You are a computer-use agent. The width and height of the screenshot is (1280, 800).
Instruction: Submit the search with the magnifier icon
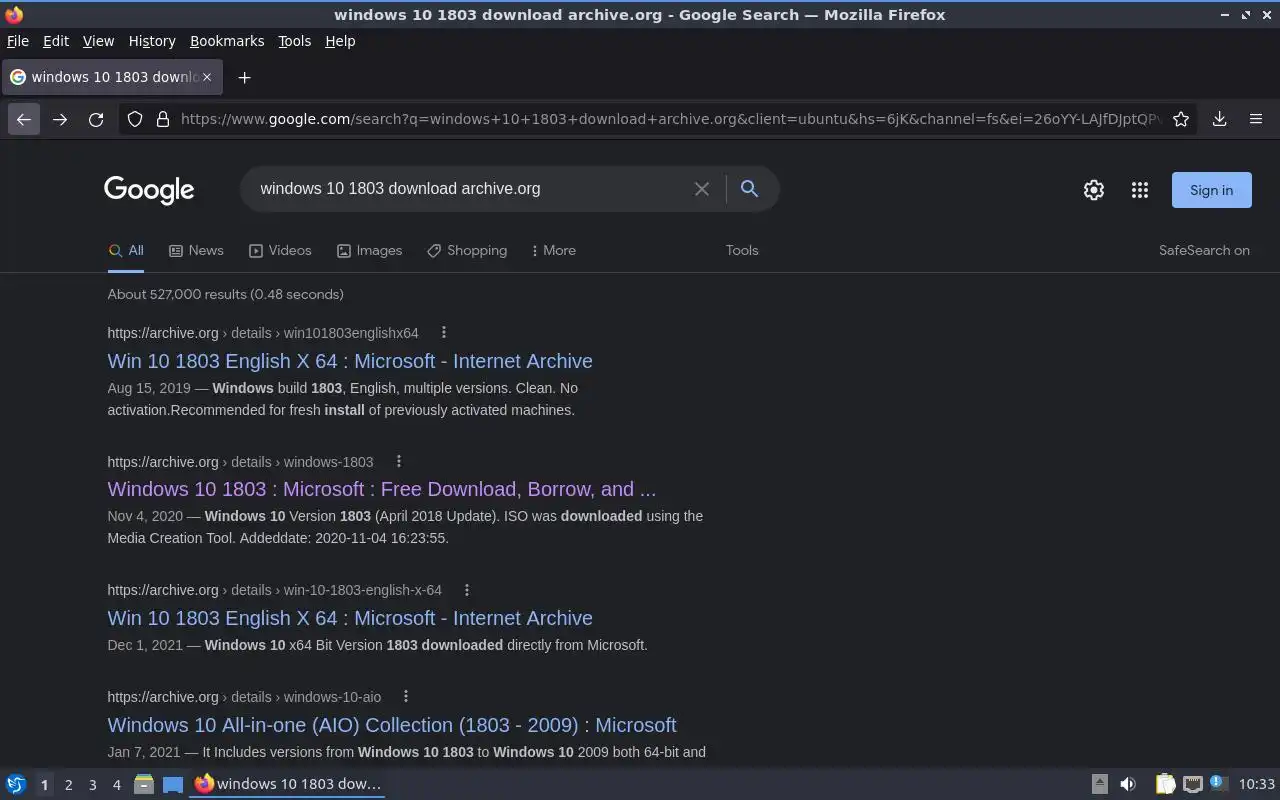pyautogui.click(x=749, y=189)
